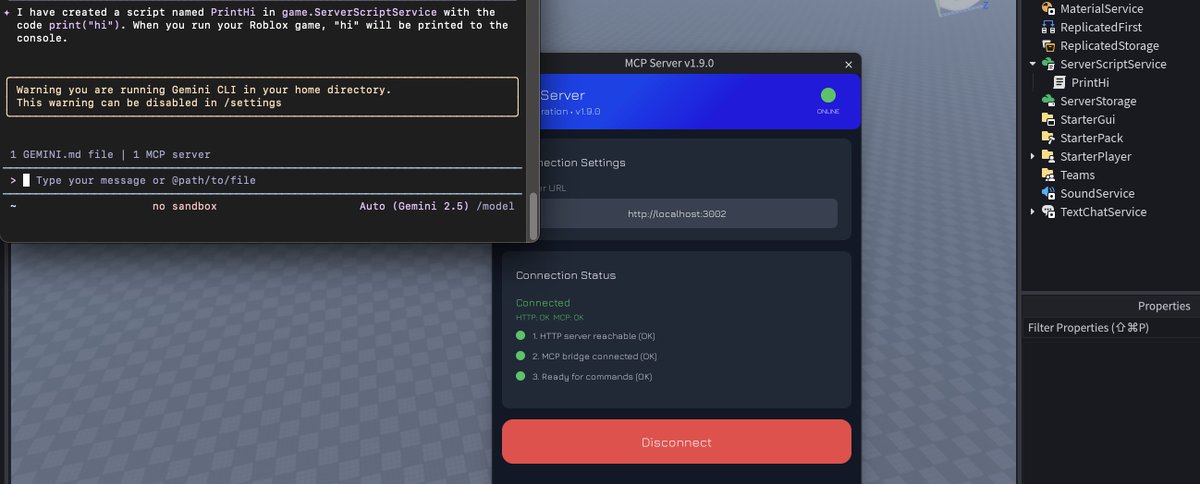Select TextChatService label in Explorer
This screenshot has height=484, width=1200.
click(x=1103, y=212)
